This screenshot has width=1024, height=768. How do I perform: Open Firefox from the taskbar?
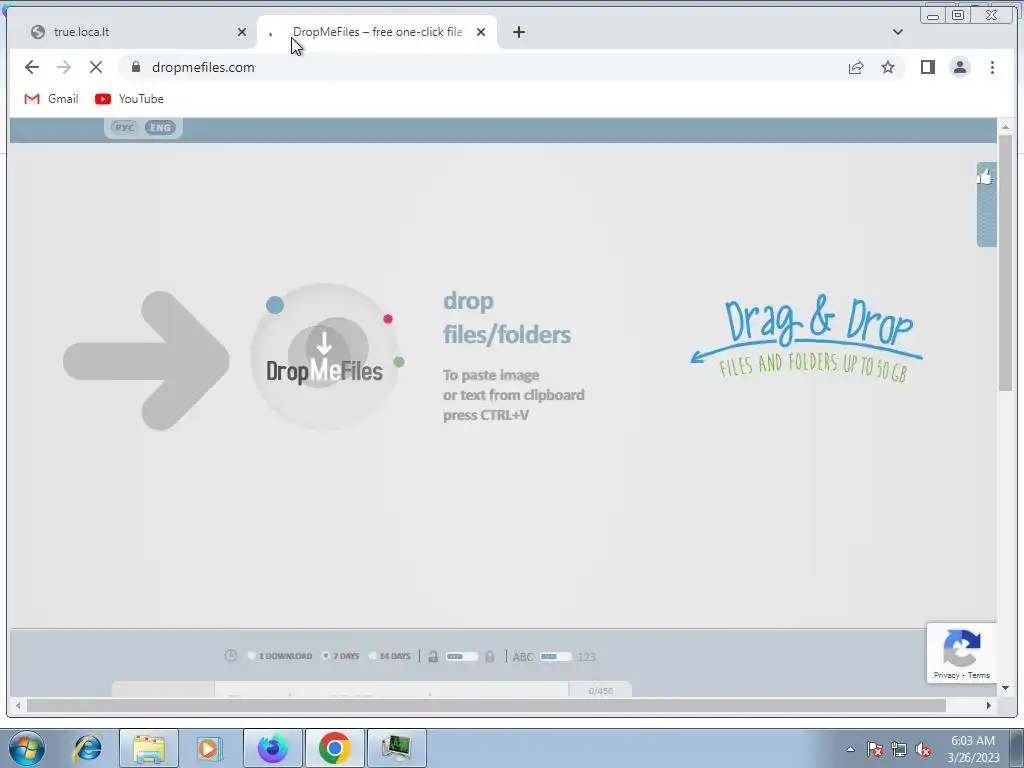click(273, 748)
